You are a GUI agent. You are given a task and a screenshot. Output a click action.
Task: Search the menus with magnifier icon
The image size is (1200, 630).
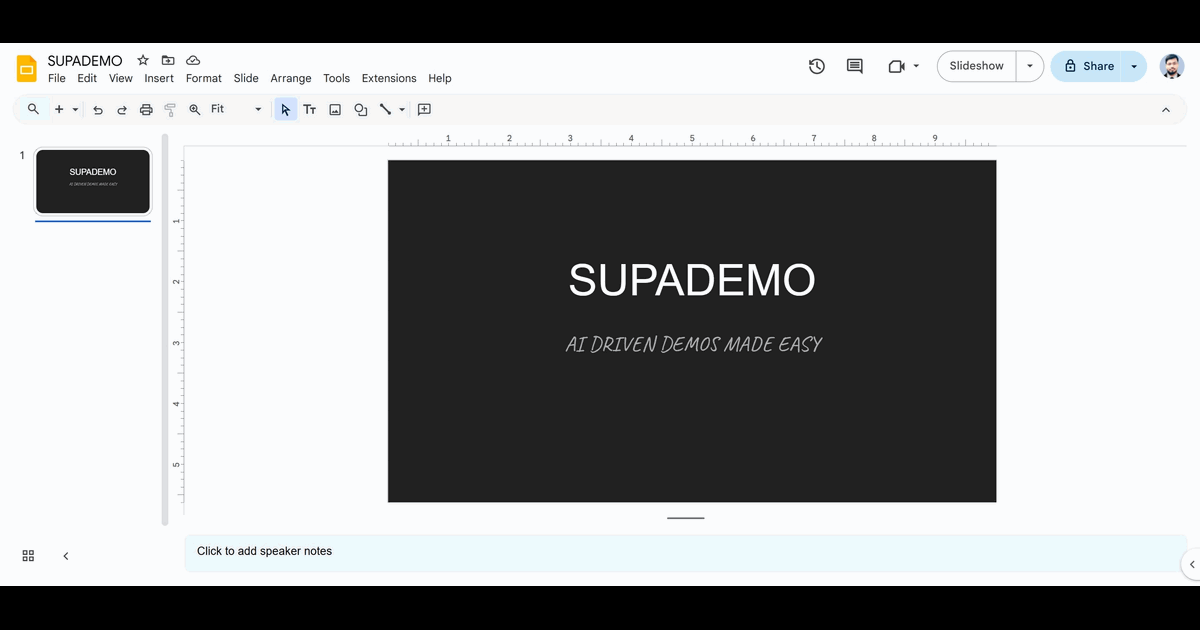point(33,109)
